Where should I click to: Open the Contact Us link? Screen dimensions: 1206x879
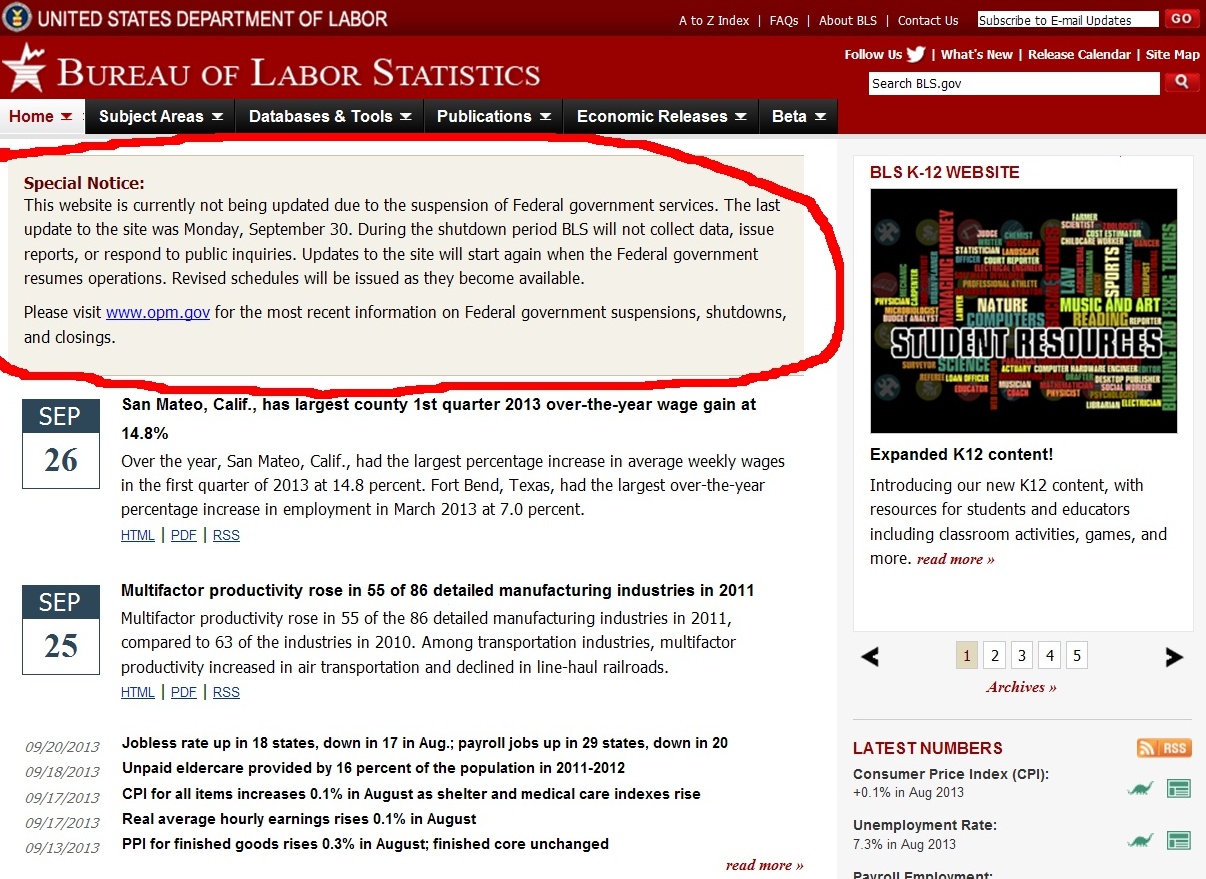[x=928, y=20]
